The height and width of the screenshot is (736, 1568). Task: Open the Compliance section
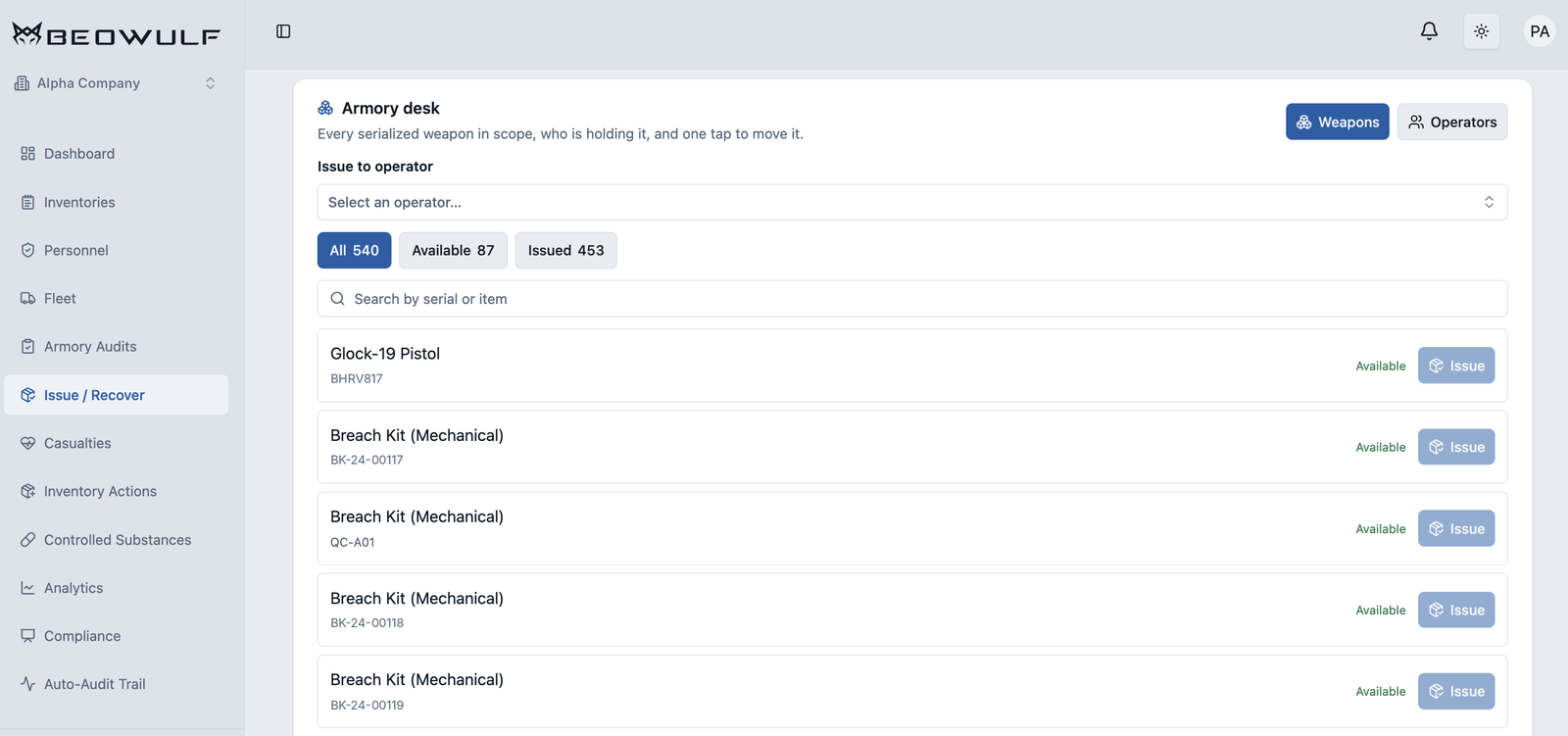(x=116, y=636)
